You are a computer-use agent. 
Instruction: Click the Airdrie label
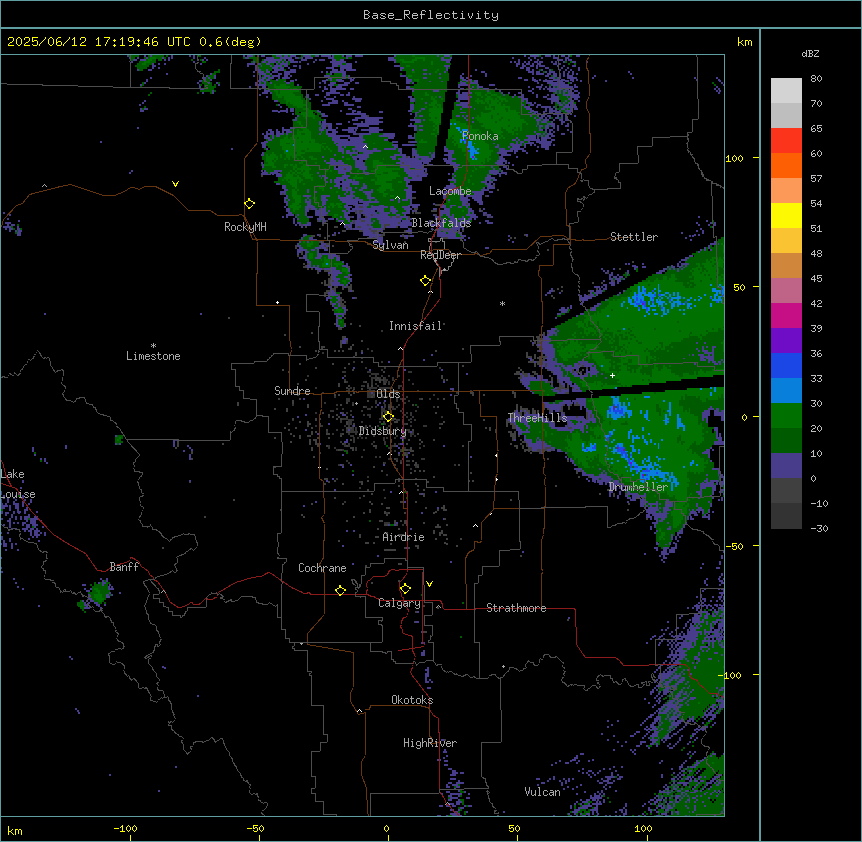coord(404,537)
